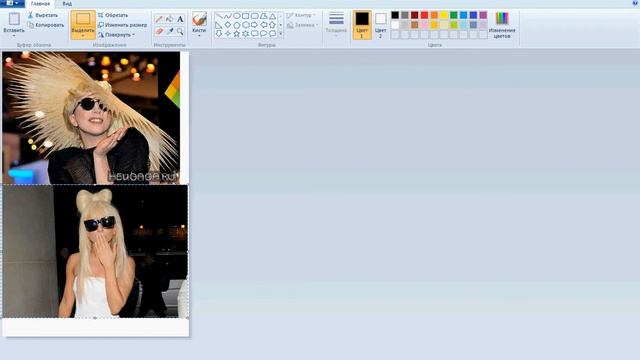Viewport: 640px width, 360px height.
Task: Expand the Кисти brushes dropdown arrow
Action: (199, 36)
